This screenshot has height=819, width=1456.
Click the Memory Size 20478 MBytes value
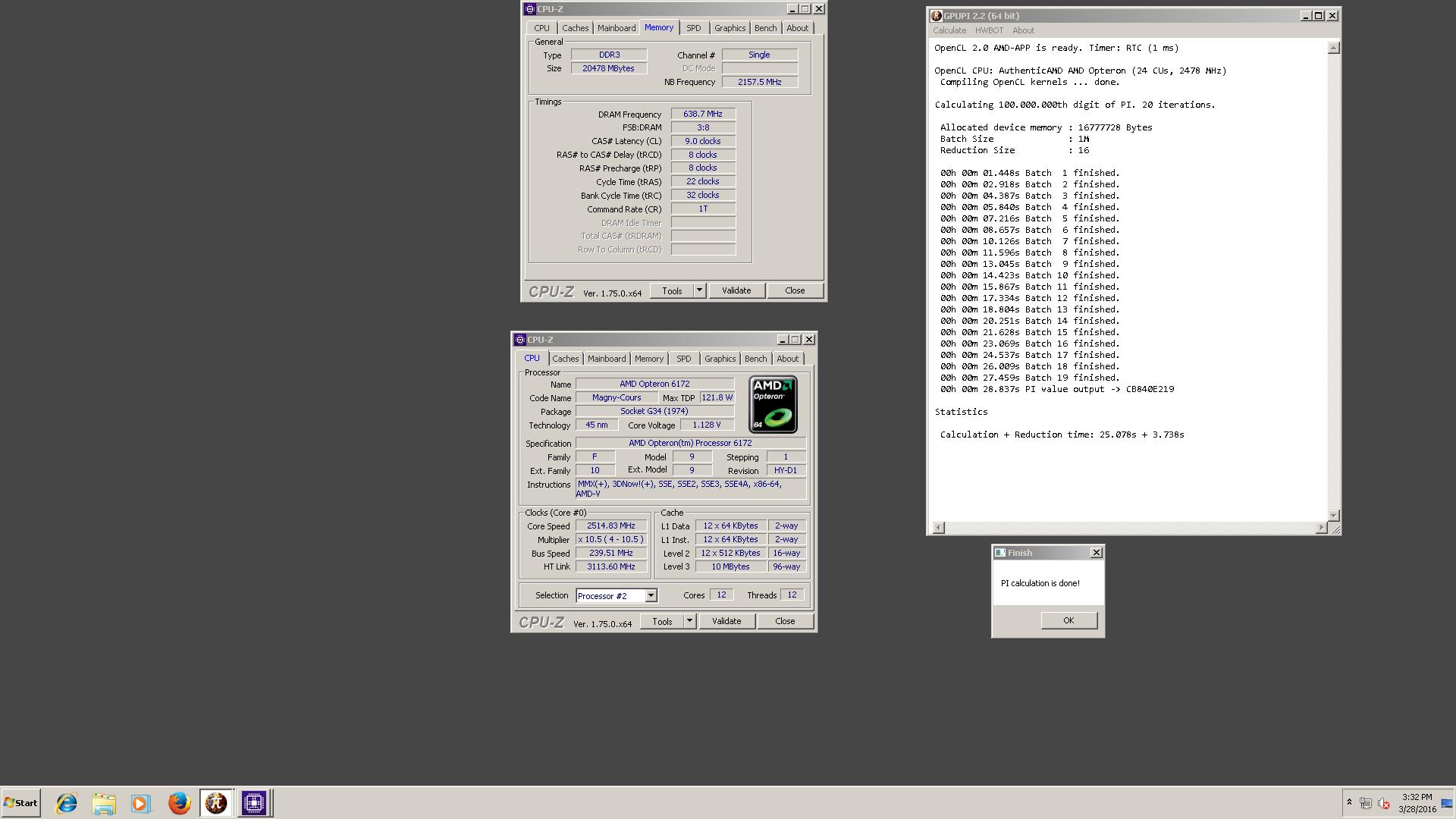point(609,68)
